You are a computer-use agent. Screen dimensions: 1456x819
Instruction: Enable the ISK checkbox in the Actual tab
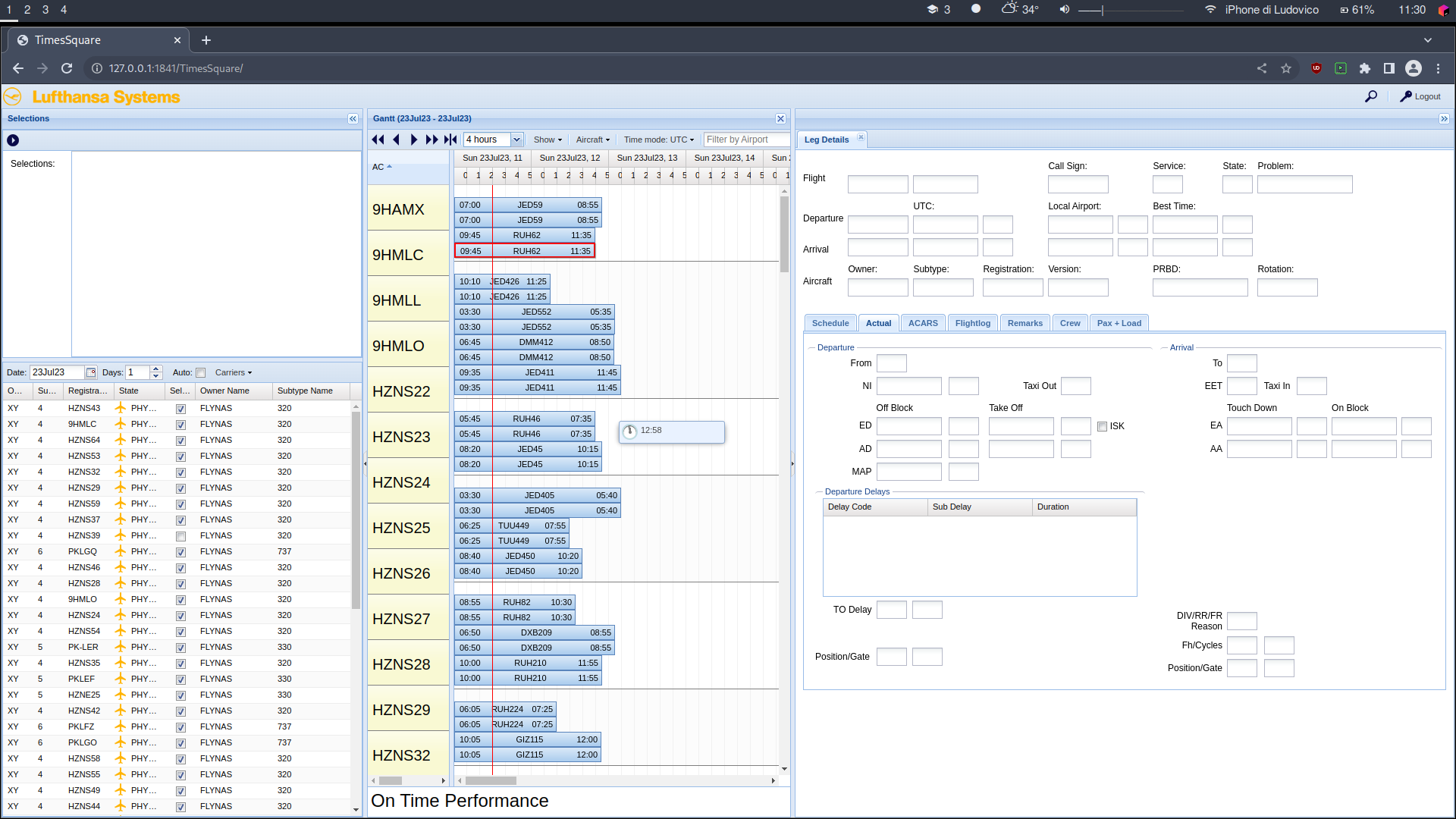click(1102, 426)
